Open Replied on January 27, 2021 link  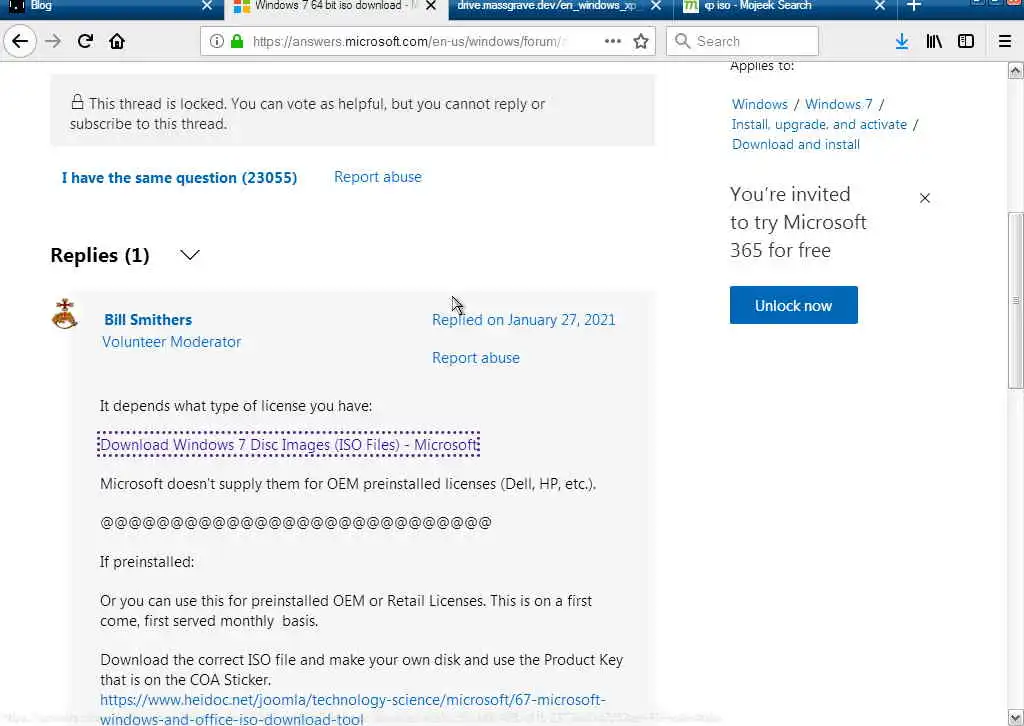[x=524, y=319]
